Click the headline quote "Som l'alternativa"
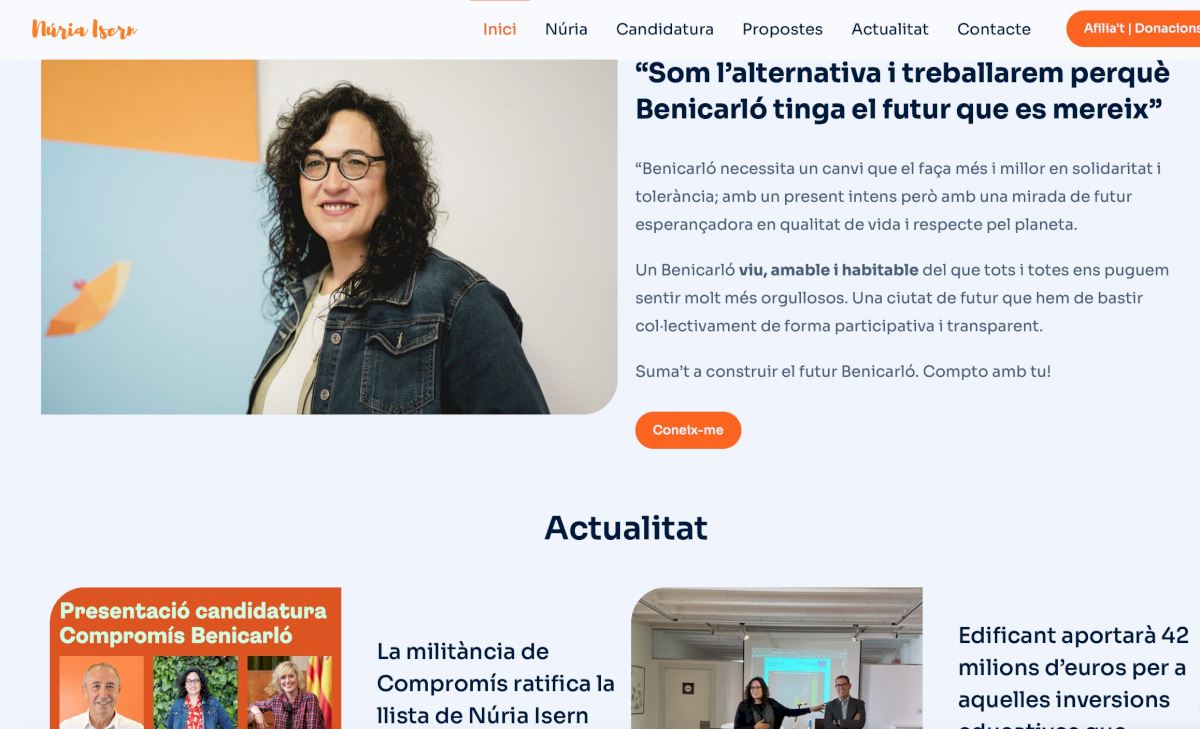This screenshot has width=1200, height=729. coord(902,91)
